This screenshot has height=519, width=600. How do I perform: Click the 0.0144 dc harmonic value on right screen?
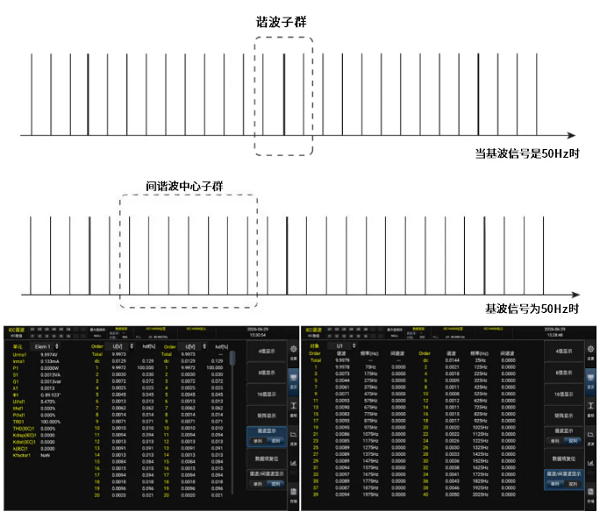coord(452,361)
